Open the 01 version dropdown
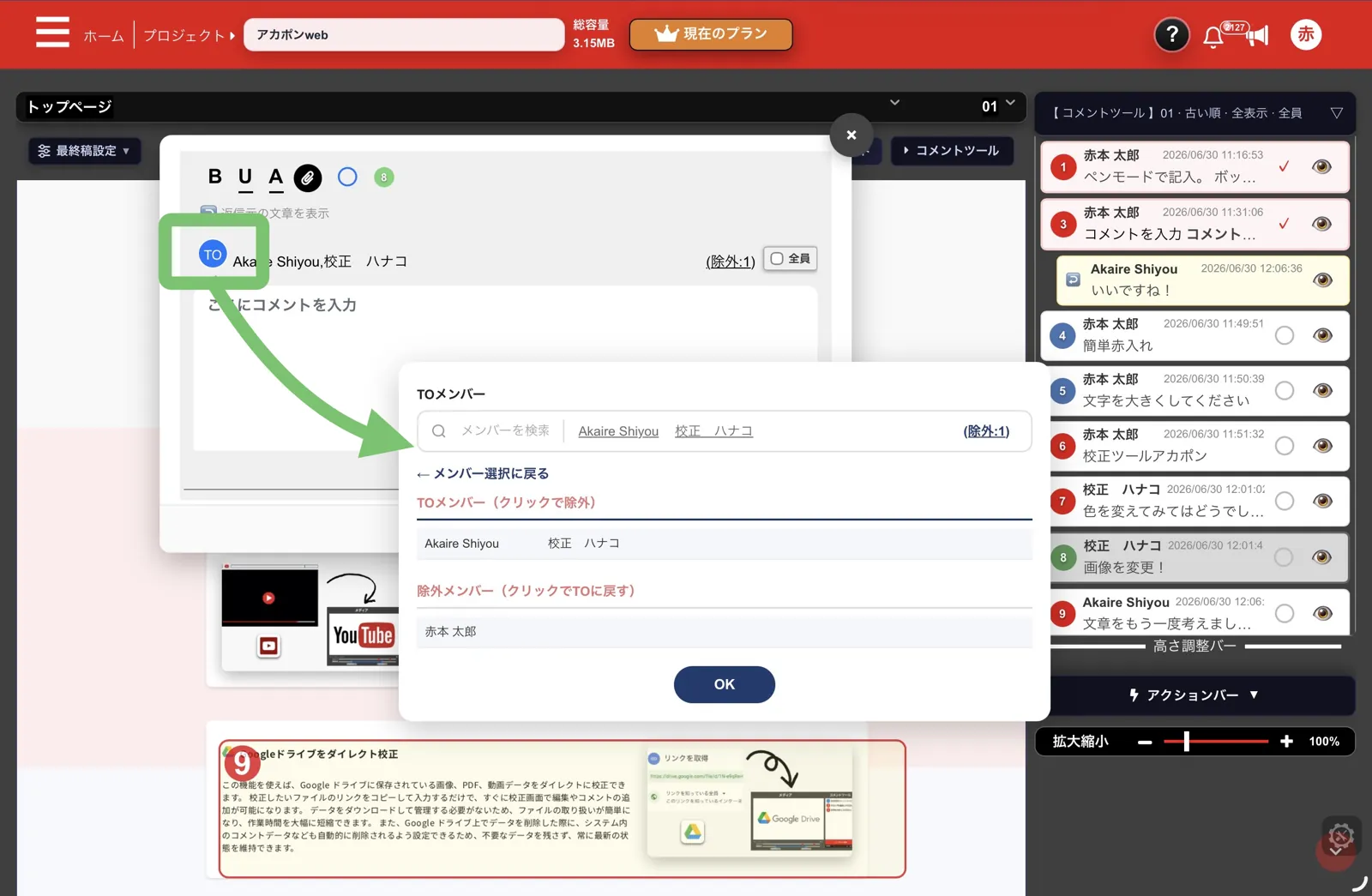Image resolution: width=1372 pixels, height=896 pixels. (999, 105)
